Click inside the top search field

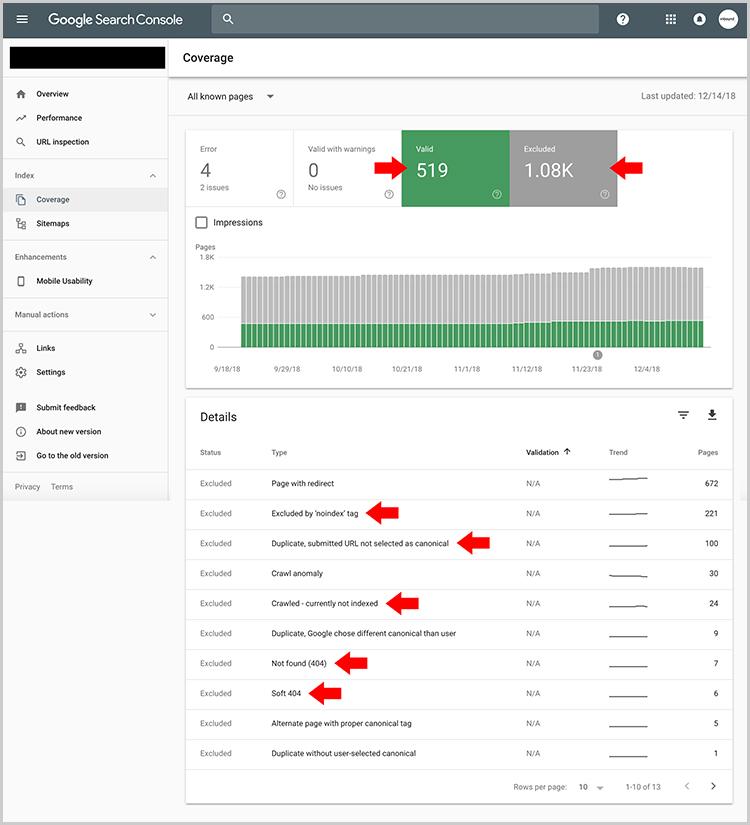coord(405,19)
